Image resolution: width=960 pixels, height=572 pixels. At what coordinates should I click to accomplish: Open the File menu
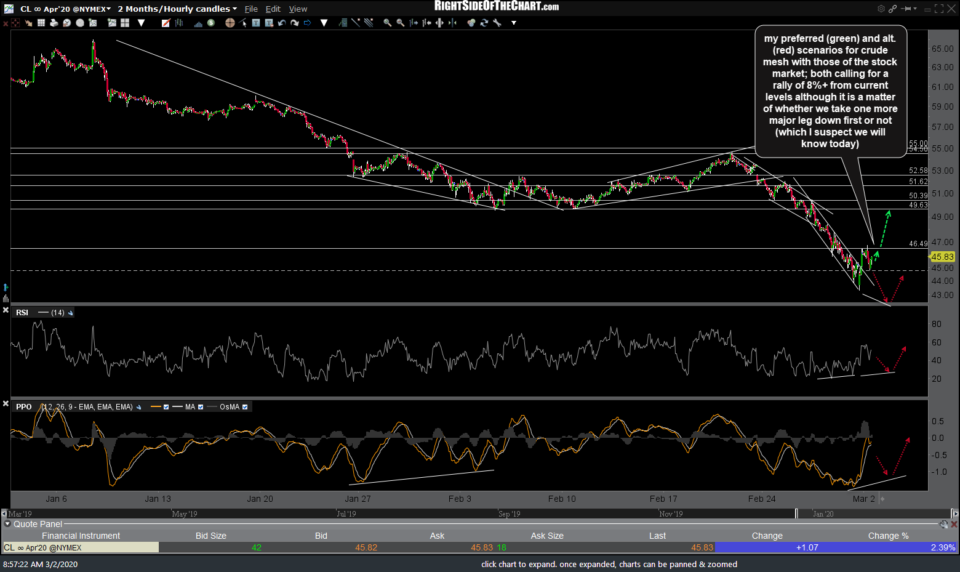click(x=251, y=9)
